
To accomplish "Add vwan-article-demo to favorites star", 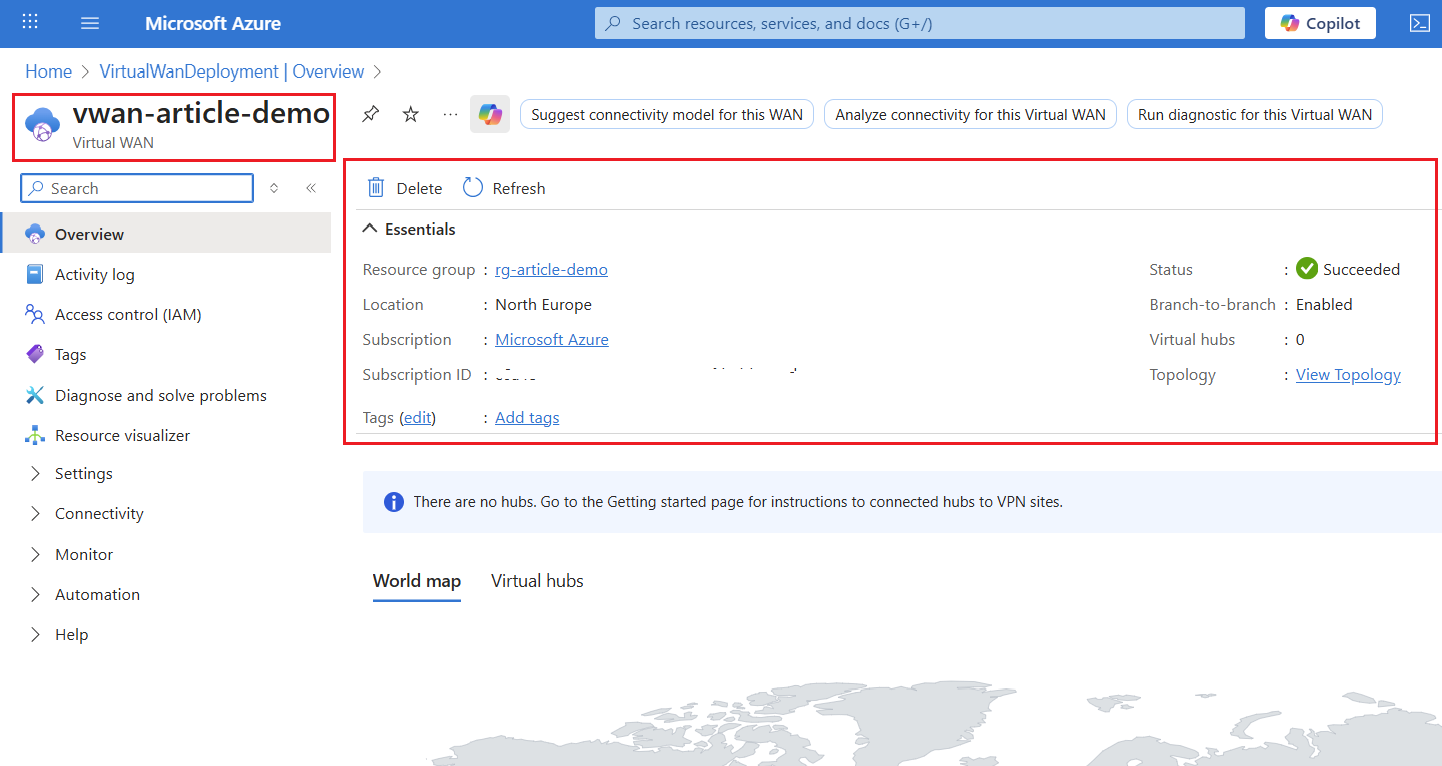I will coord(410,114).
